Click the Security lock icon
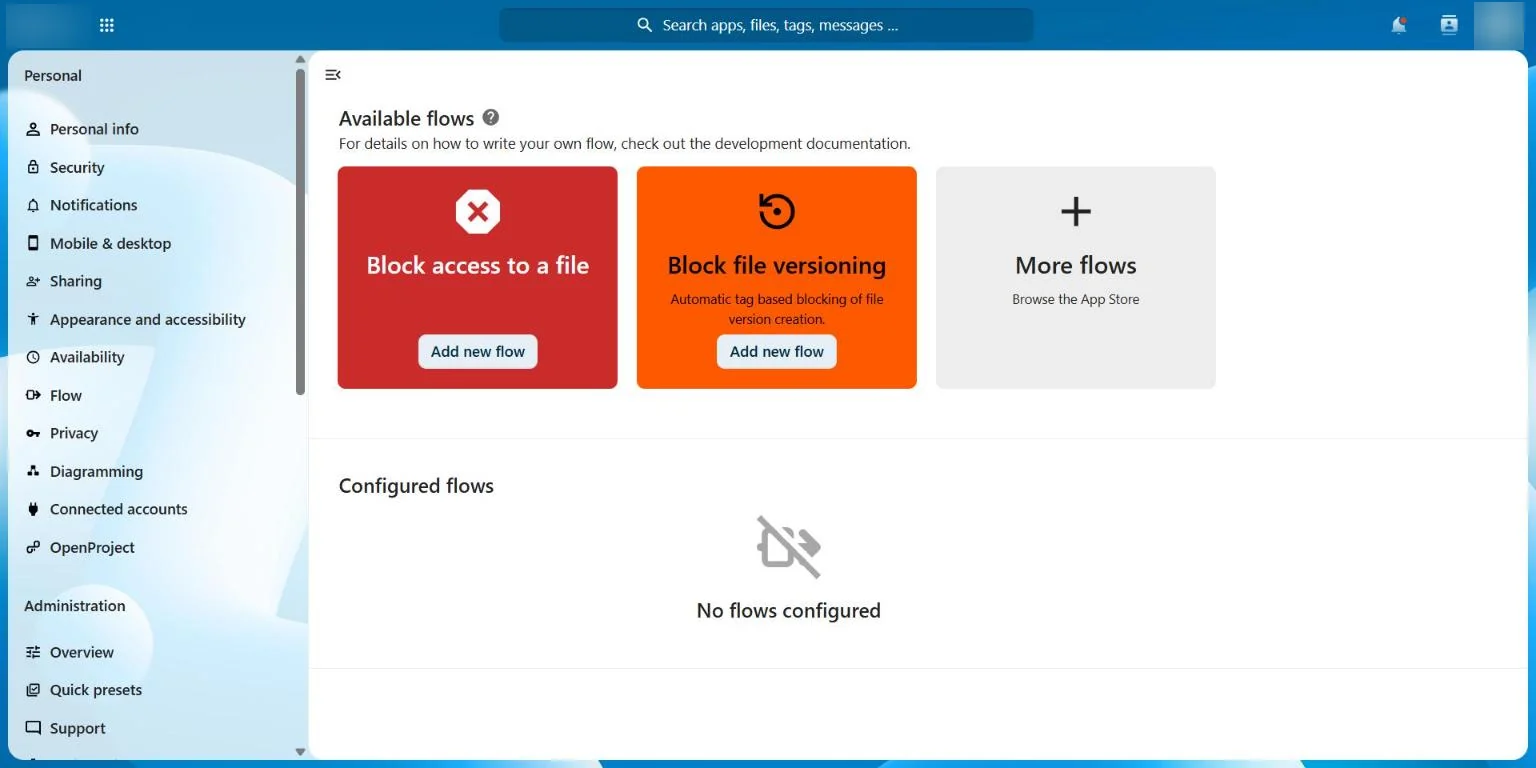1536x768 pixels. pyautogui.click(x=33, y=167)
